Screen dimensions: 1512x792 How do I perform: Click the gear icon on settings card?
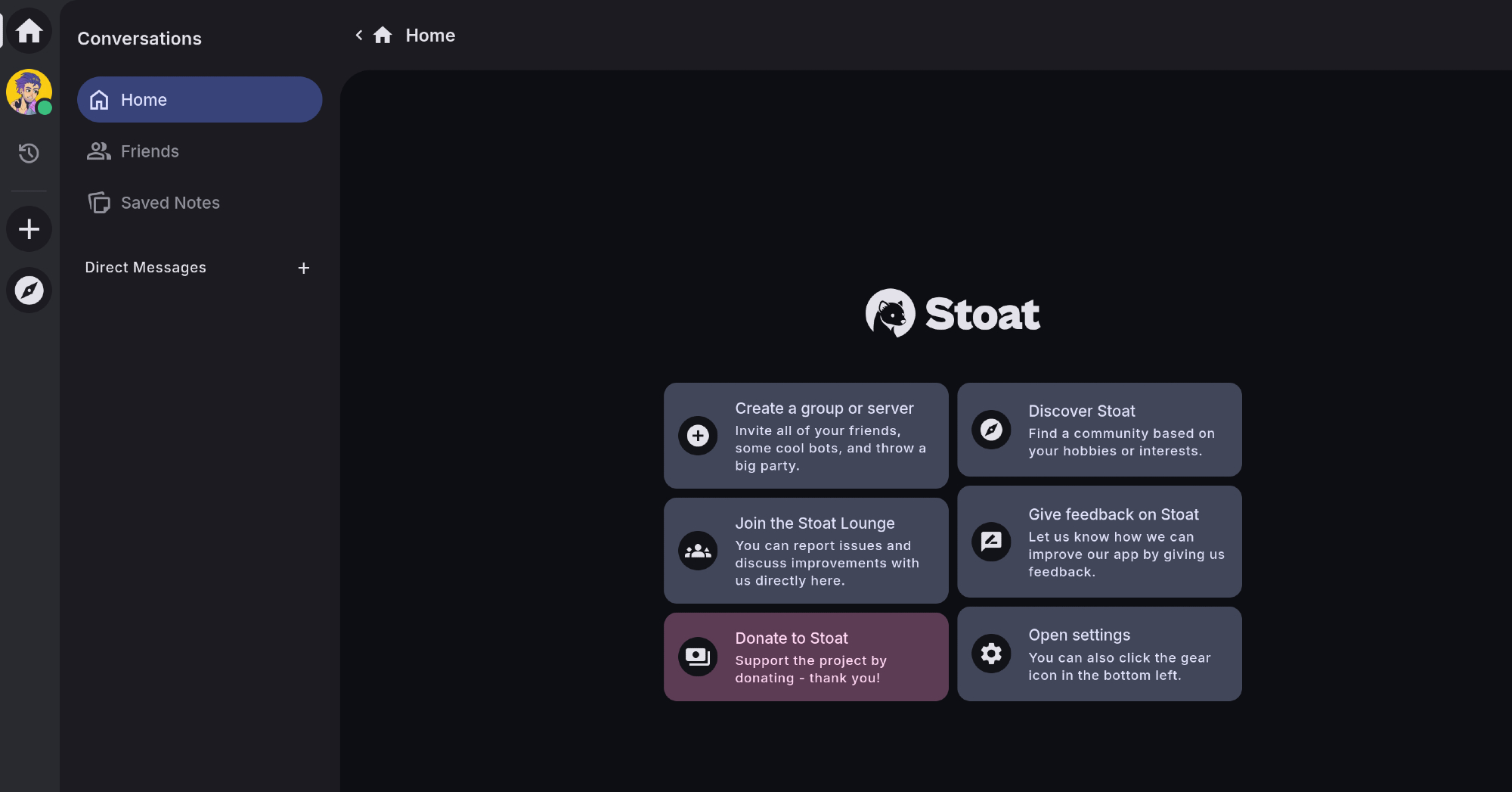click(991, 654)
